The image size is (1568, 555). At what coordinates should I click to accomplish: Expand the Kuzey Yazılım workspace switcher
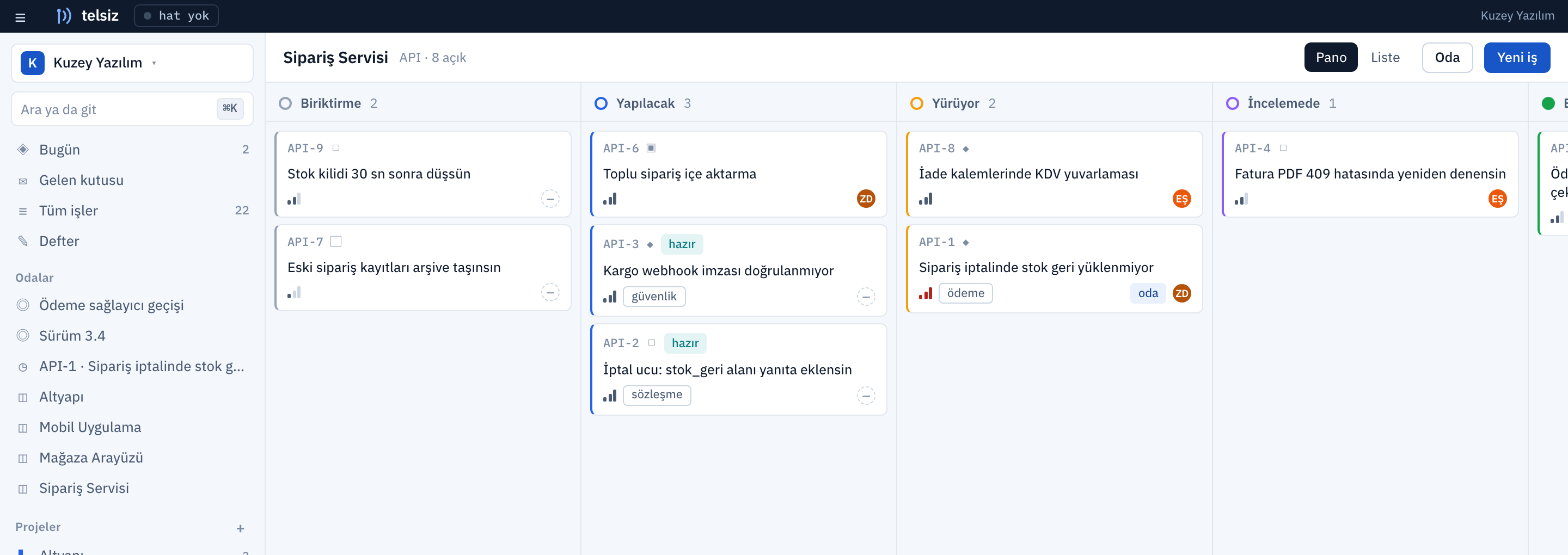tap(132, 63)
